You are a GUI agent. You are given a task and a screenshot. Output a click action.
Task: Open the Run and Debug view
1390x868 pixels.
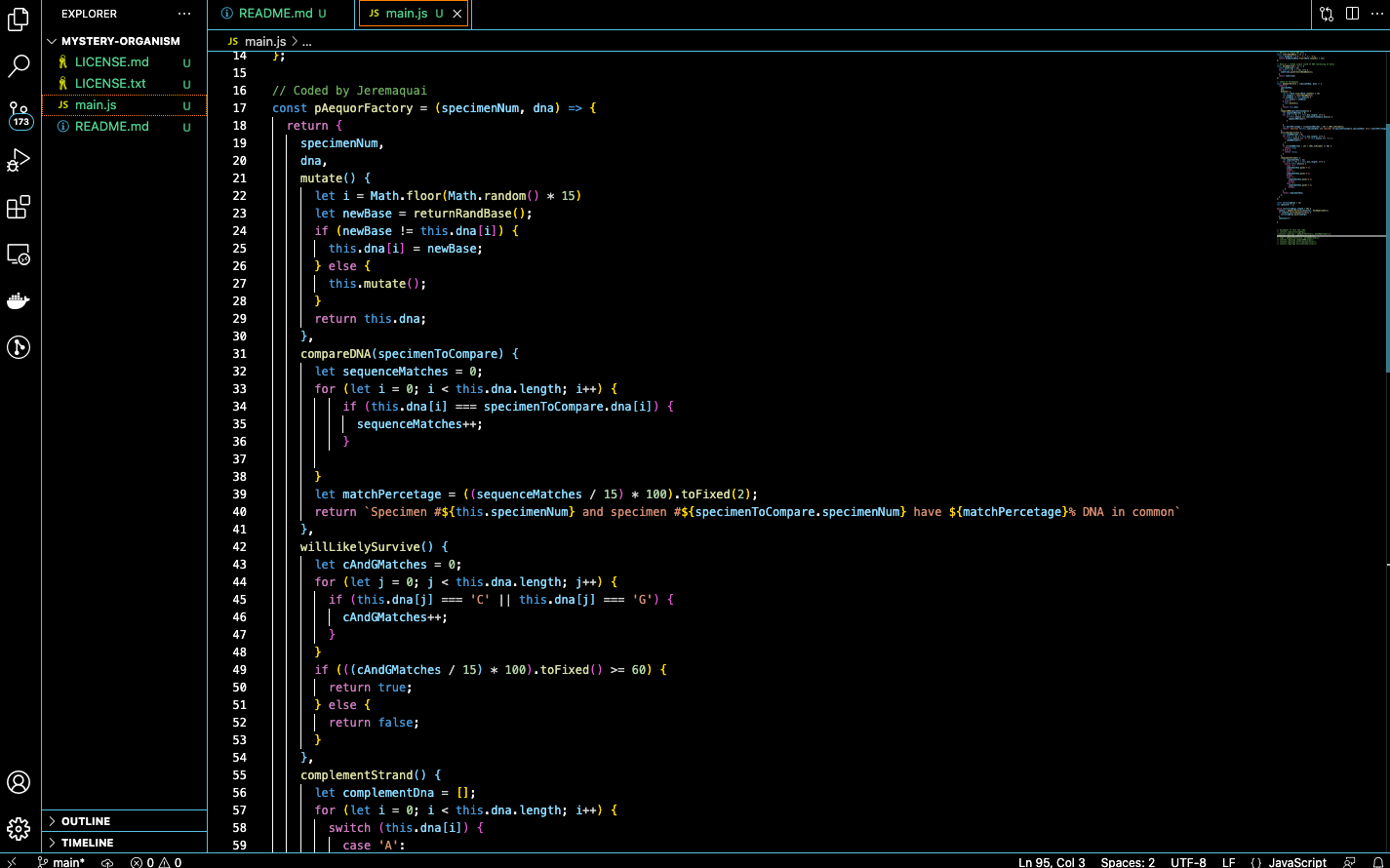tap(19, 160)
